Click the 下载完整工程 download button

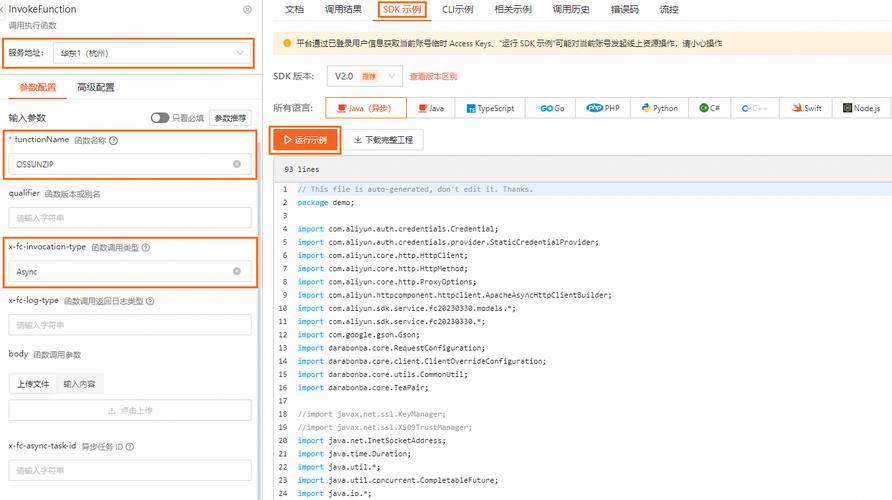click(x=383, y=140)
